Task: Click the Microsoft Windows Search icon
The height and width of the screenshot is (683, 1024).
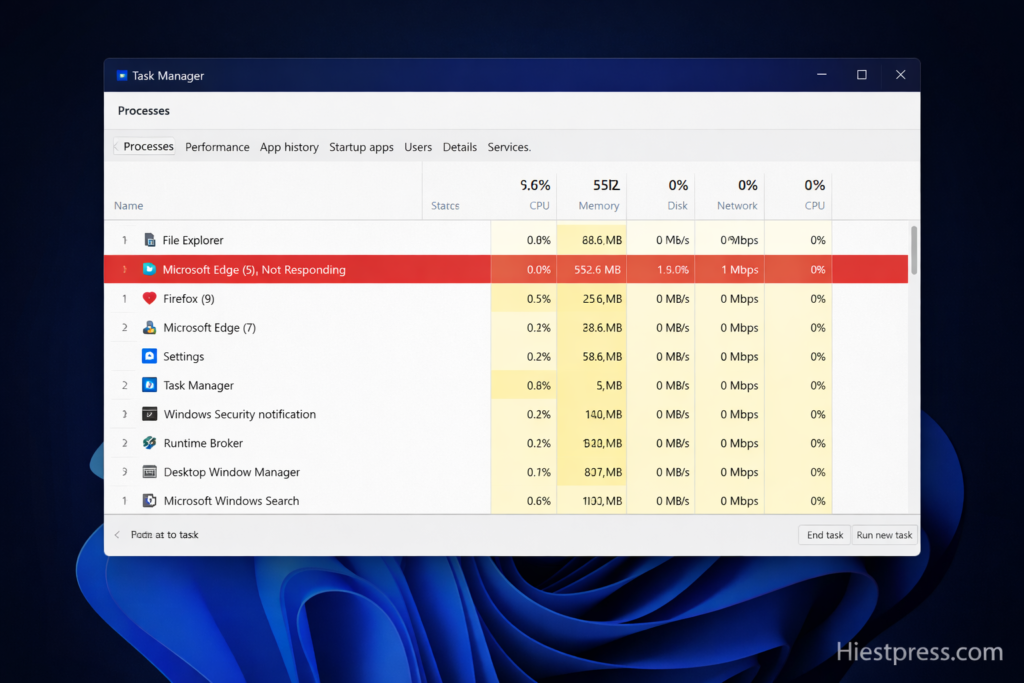Action: coord(150,501)
